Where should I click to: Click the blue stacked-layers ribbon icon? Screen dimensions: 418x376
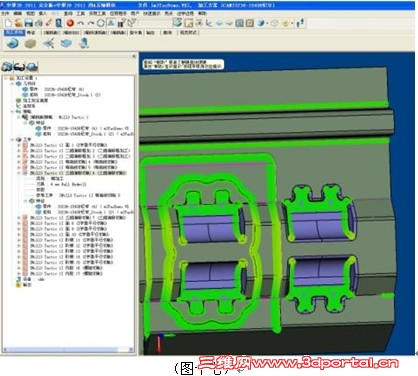pos(66,43)
